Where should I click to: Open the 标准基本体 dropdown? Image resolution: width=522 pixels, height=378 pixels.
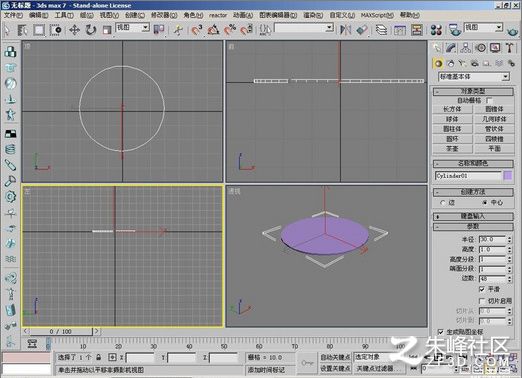(474, 77)
